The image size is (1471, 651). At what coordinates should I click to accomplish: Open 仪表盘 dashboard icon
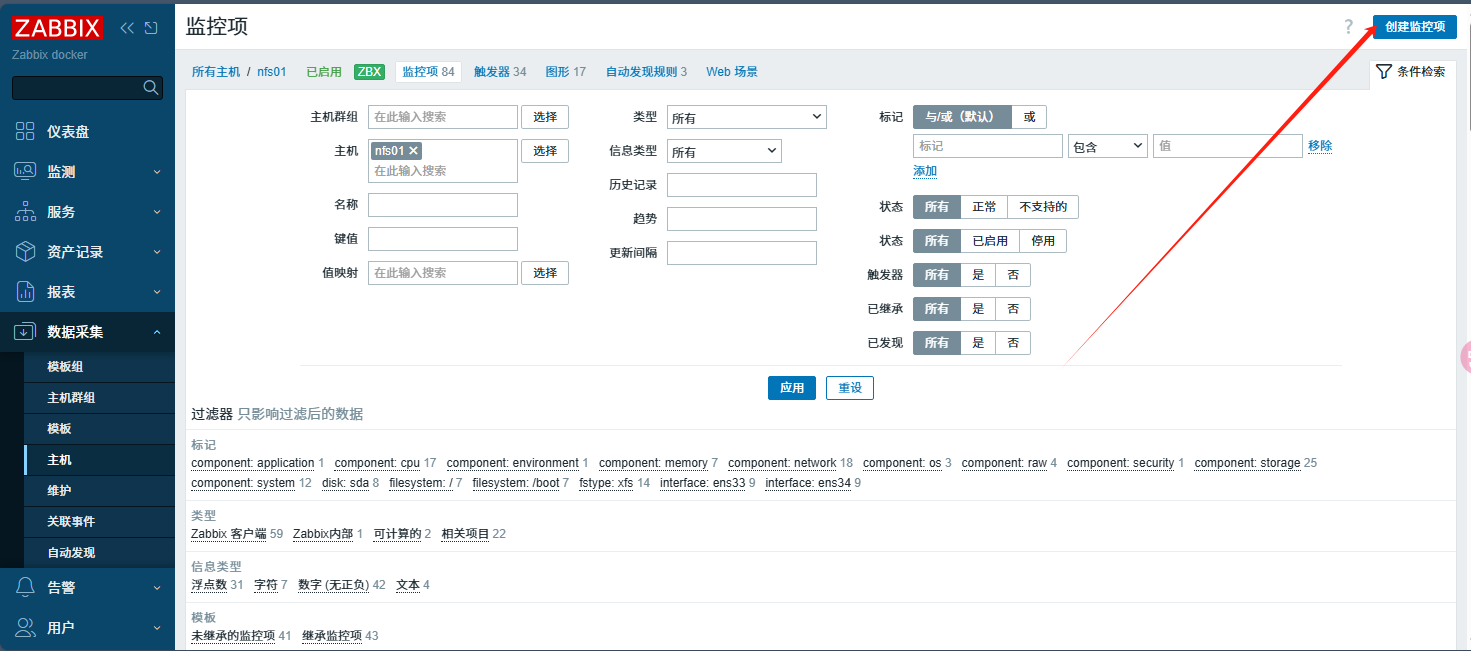tap(26, 131)
